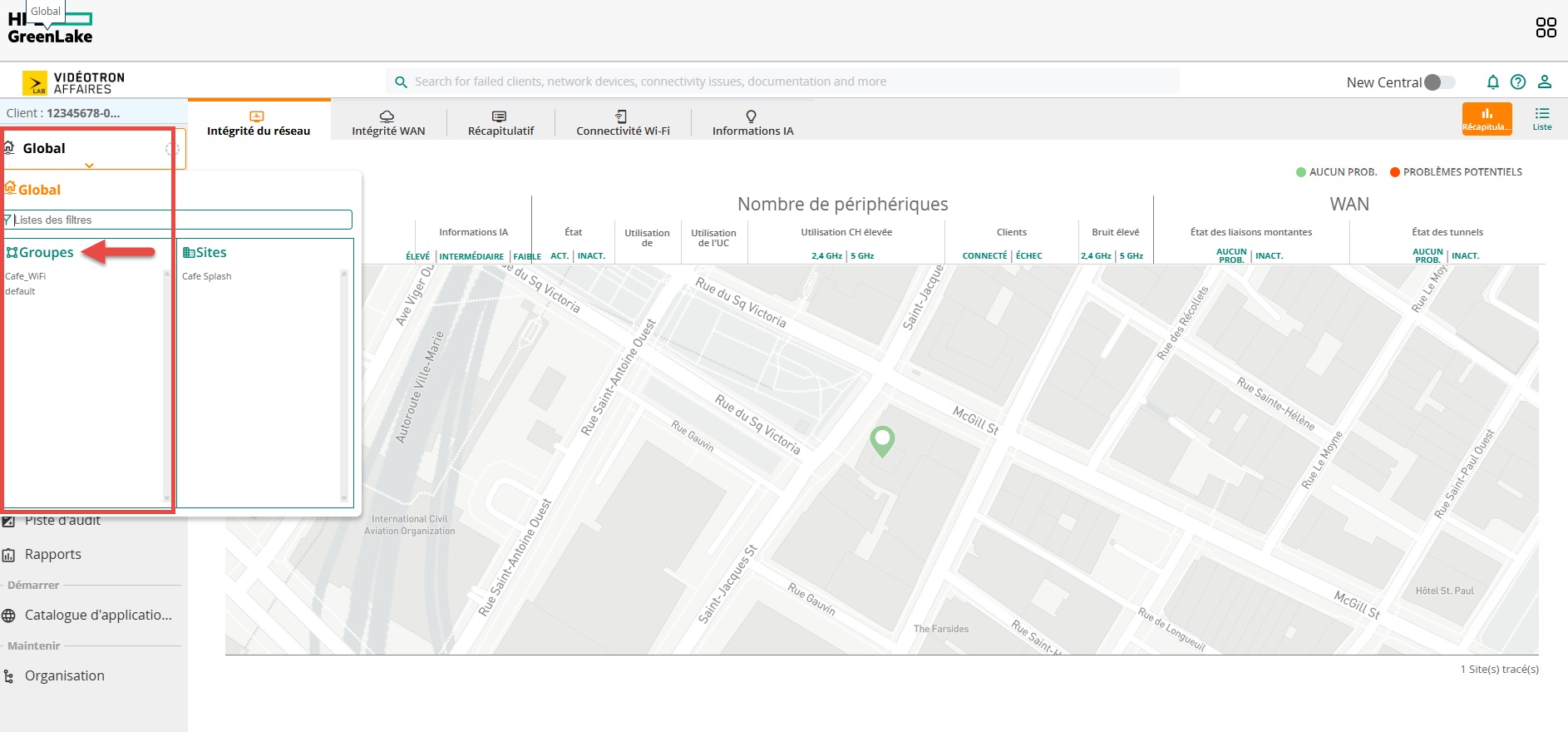Screen dimensions: 1568x732
Task: Open the Intégrité WAN tab
Action: [x=388, y=122]
